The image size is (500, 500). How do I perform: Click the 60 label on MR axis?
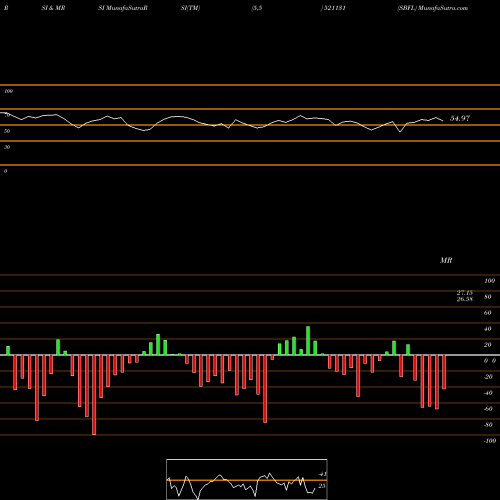pos(488,312)
